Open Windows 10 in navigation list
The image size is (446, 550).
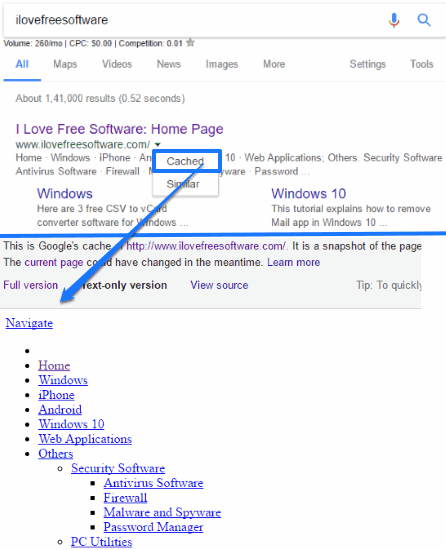pos(71,424)
